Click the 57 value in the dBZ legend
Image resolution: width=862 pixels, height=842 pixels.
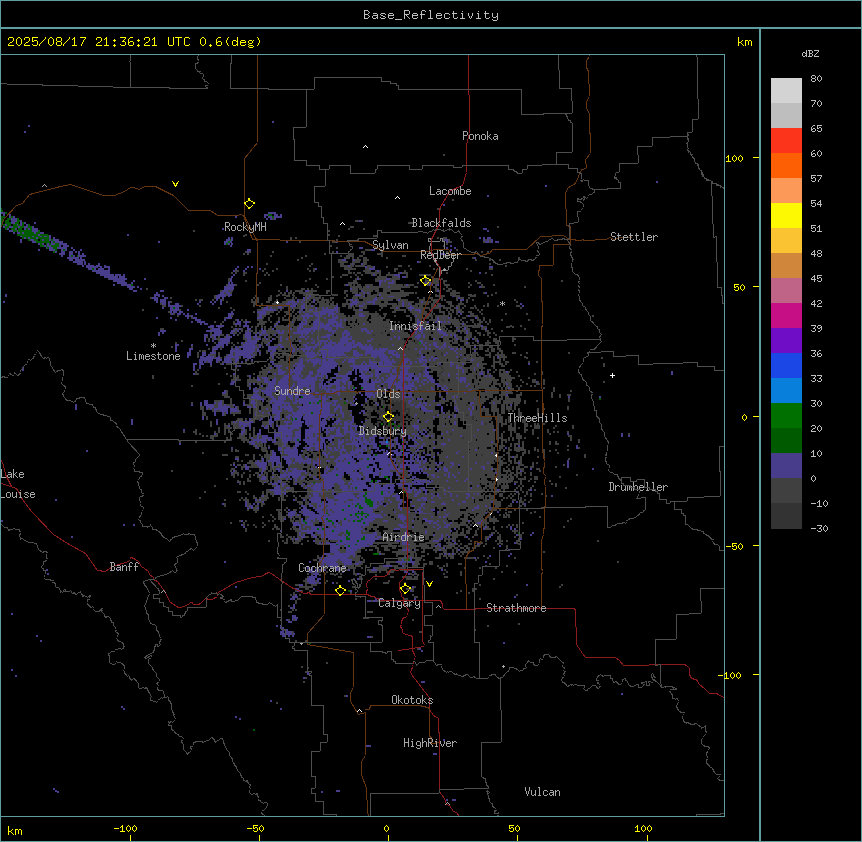[x=816, y=178]
